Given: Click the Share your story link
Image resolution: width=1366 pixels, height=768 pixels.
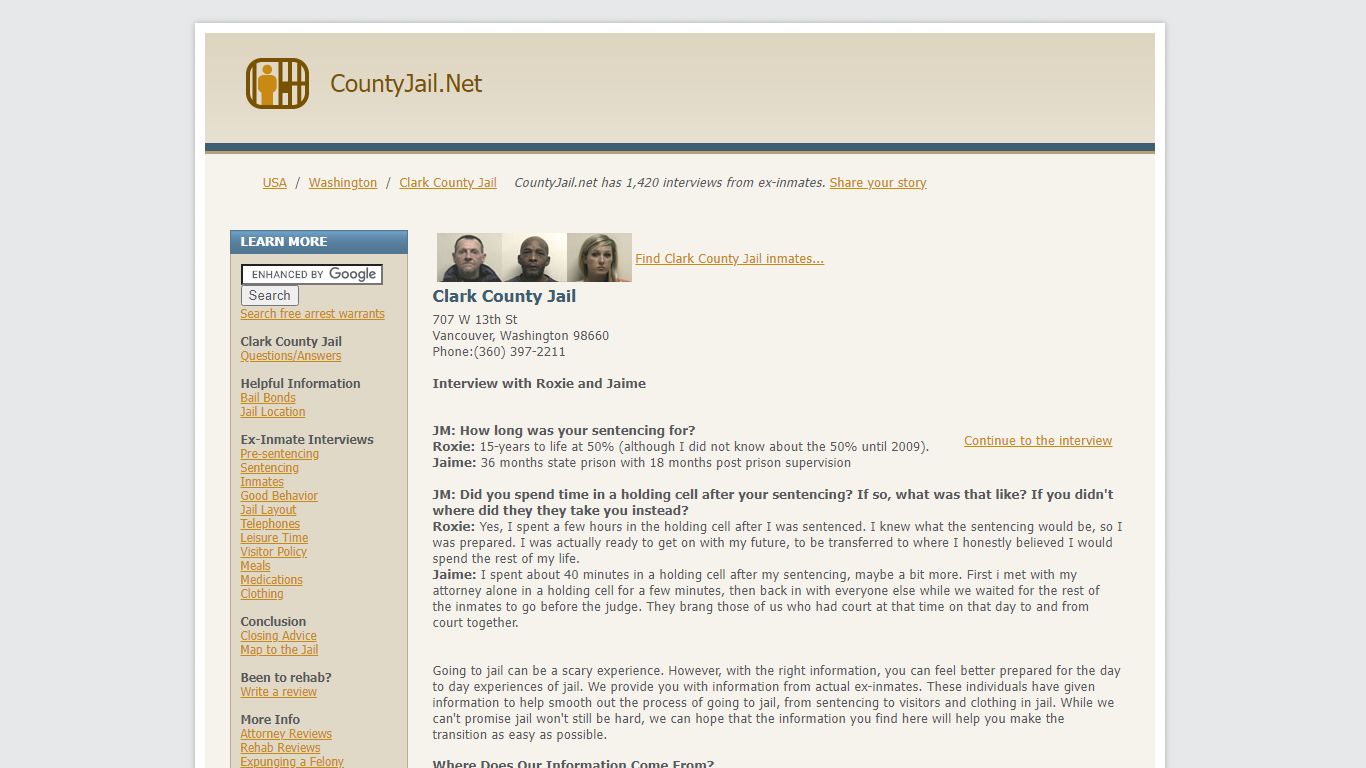Looking at the screenshot, I should point(878,183).
